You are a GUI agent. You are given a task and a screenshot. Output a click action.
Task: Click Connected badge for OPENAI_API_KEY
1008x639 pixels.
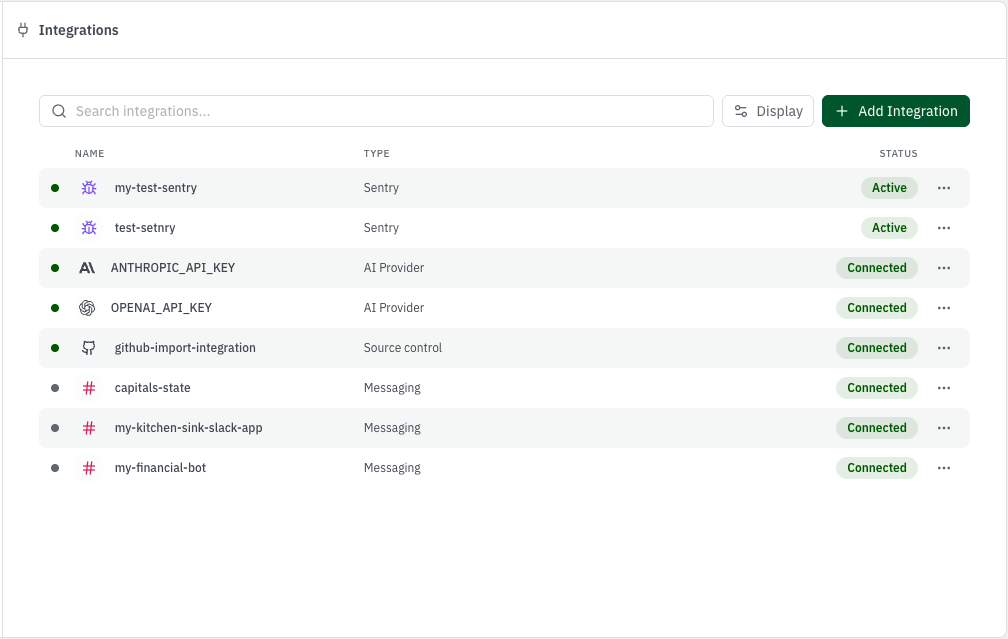(877, 308)
